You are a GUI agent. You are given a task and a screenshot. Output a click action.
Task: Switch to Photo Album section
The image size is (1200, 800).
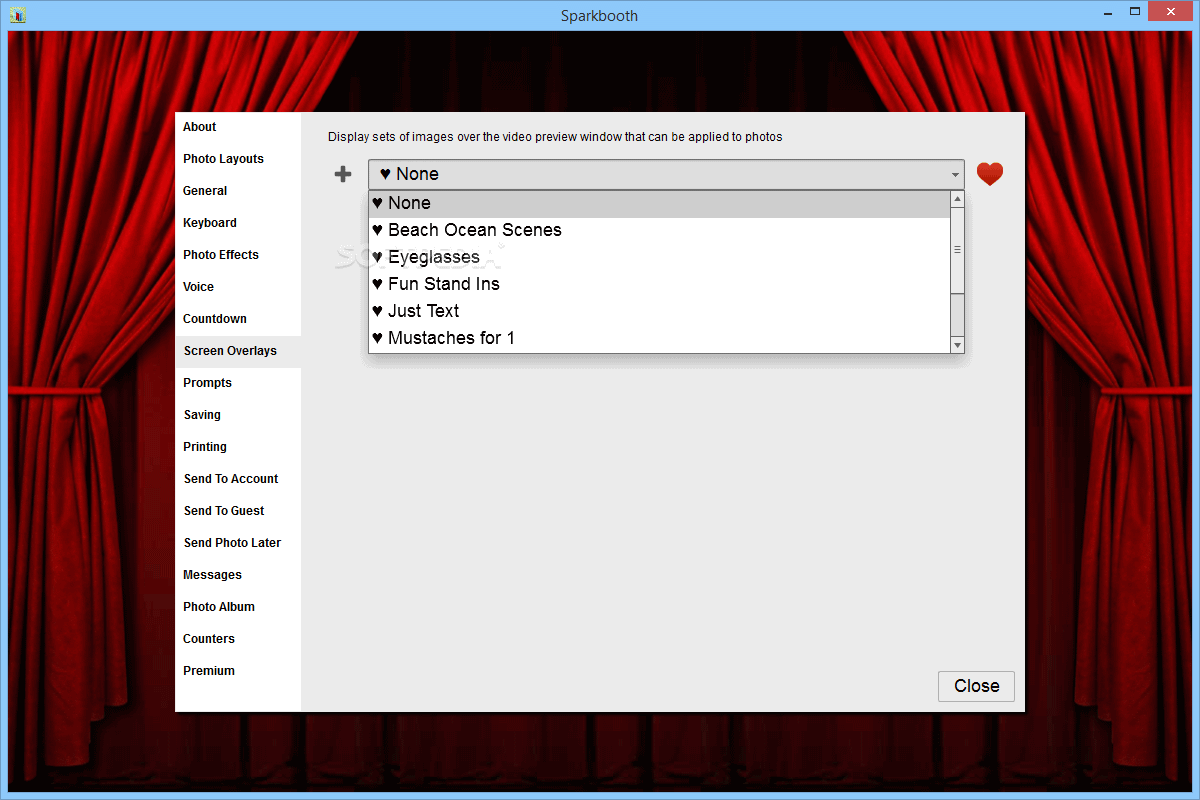coord(238,607)
